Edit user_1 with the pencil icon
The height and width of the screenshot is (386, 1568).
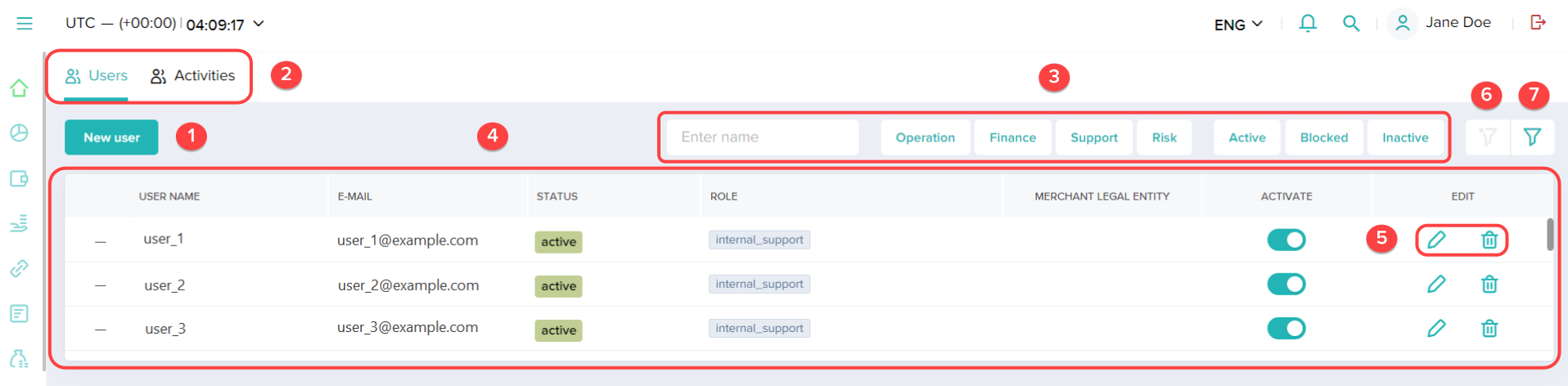[x=1436, y=240]
